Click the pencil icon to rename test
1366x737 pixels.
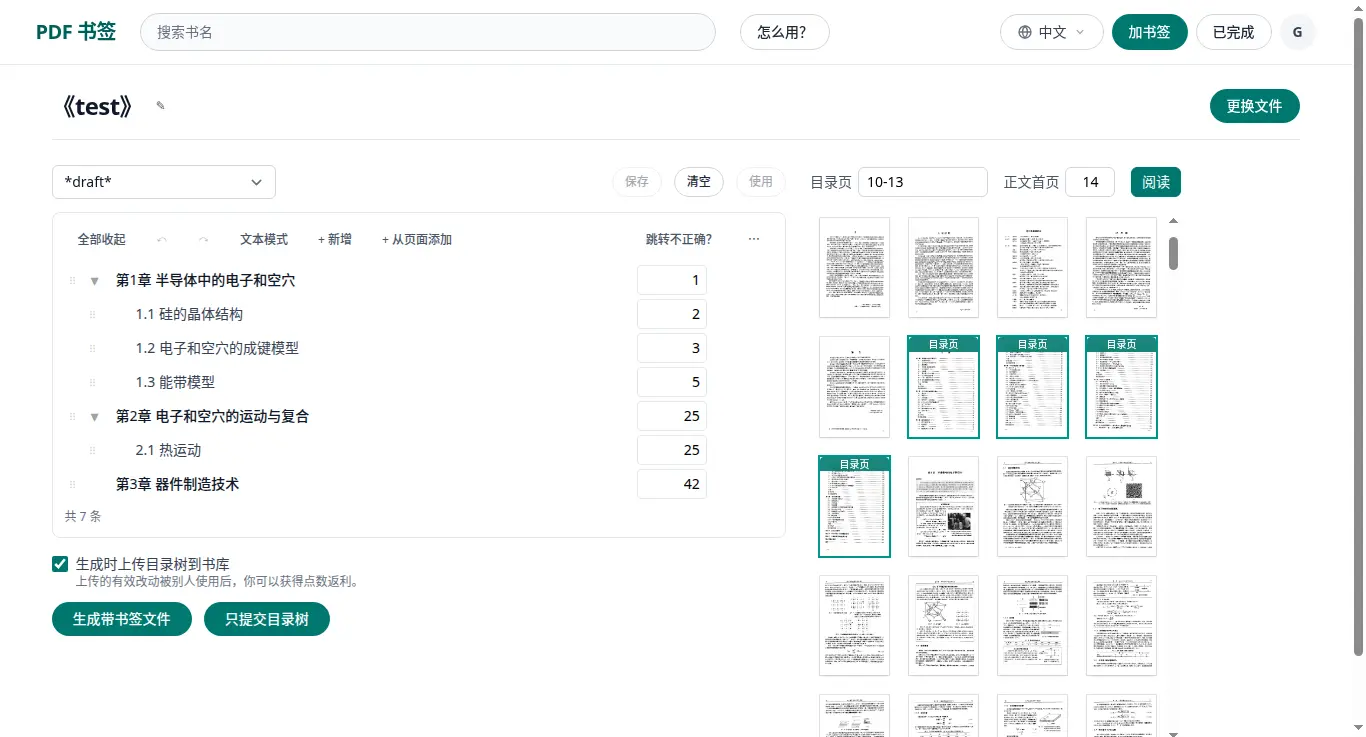160,106
